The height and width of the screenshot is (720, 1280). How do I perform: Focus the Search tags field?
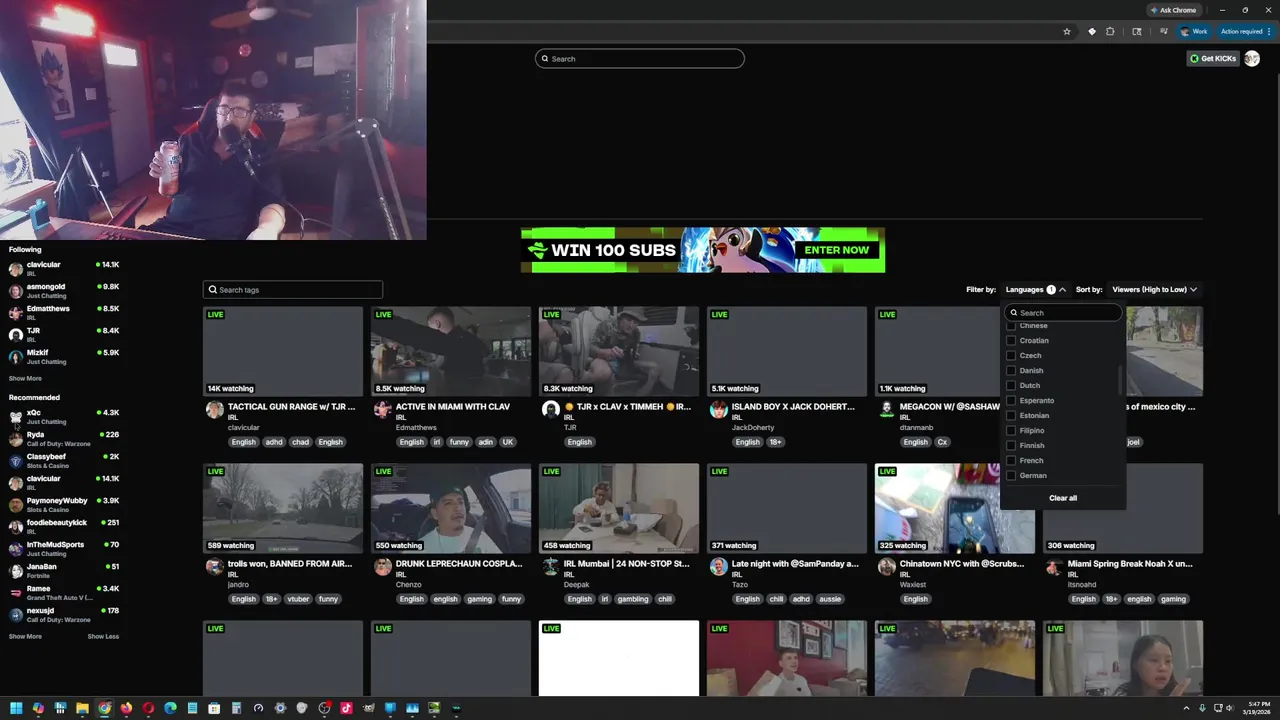click(x=293, y=289)
